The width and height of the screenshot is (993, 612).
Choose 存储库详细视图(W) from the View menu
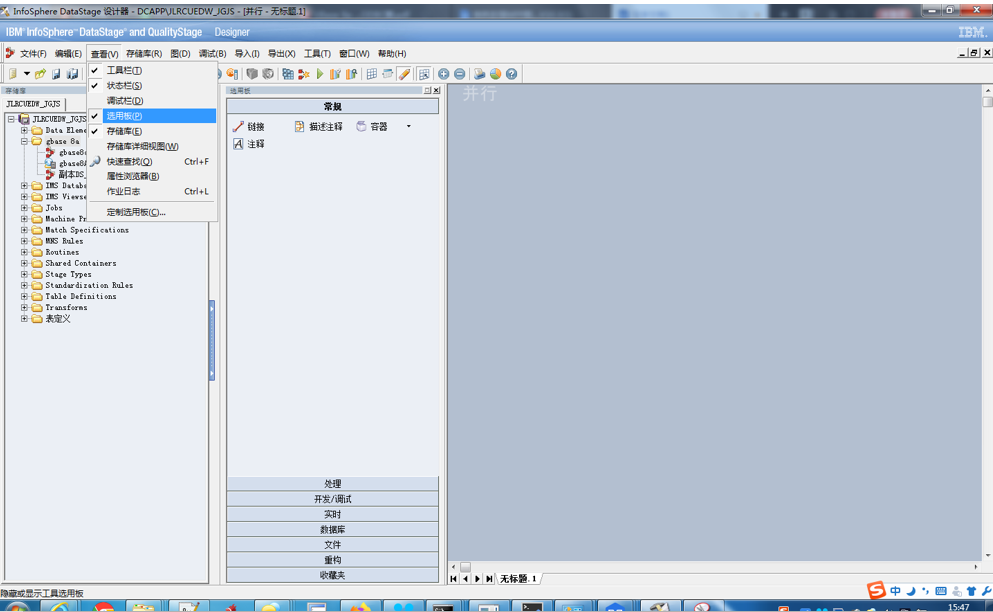tap(152, 146)
